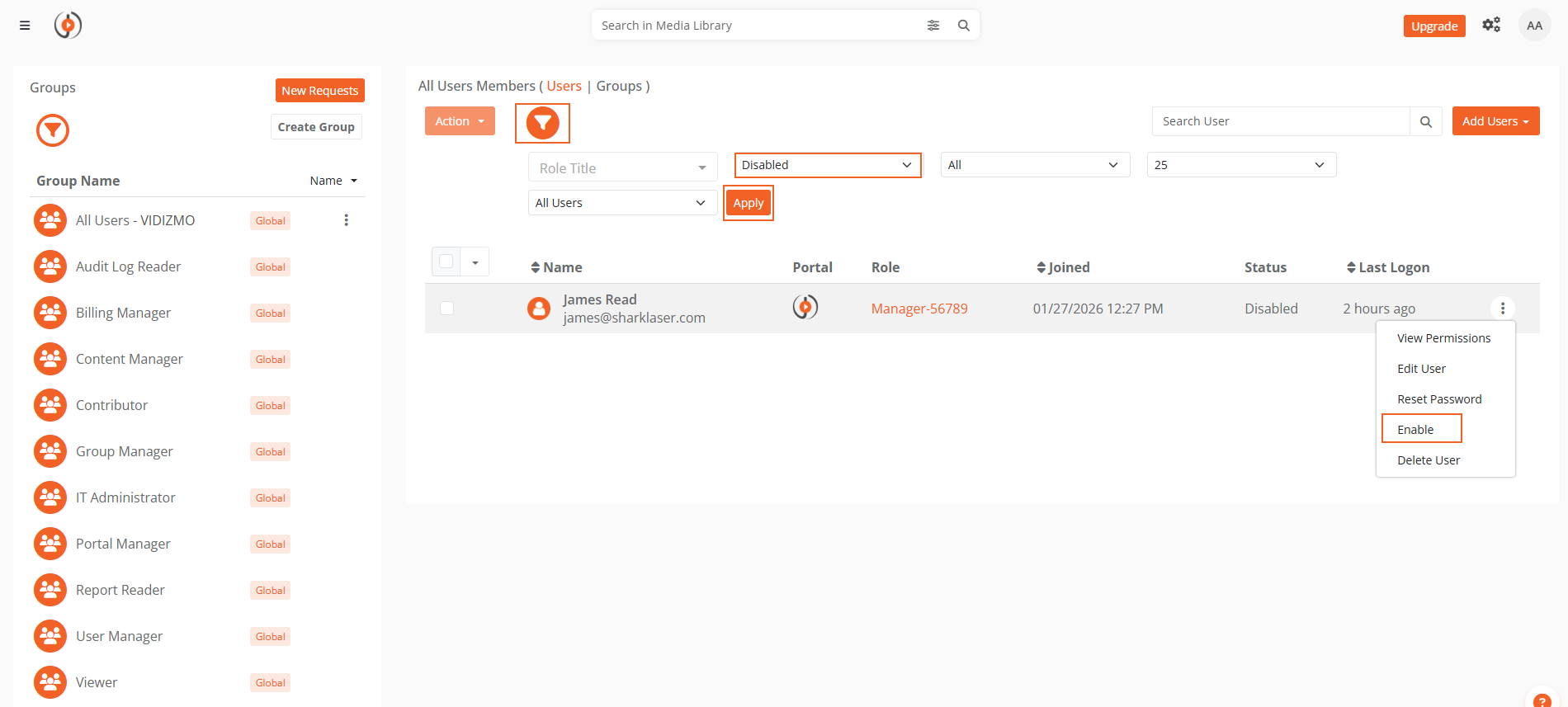
Task: Click the Contributor group icon
Action: [x=50, y=405]
